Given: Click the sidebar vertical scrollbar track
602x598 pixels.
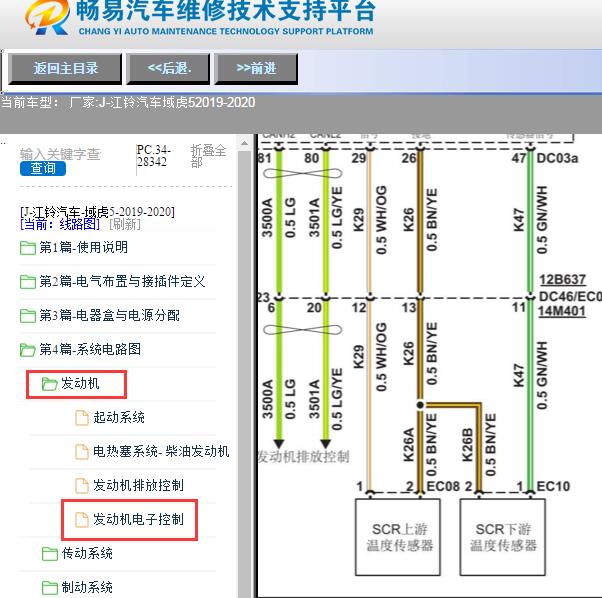Looking at the screenshot, I should coord(244,372).
